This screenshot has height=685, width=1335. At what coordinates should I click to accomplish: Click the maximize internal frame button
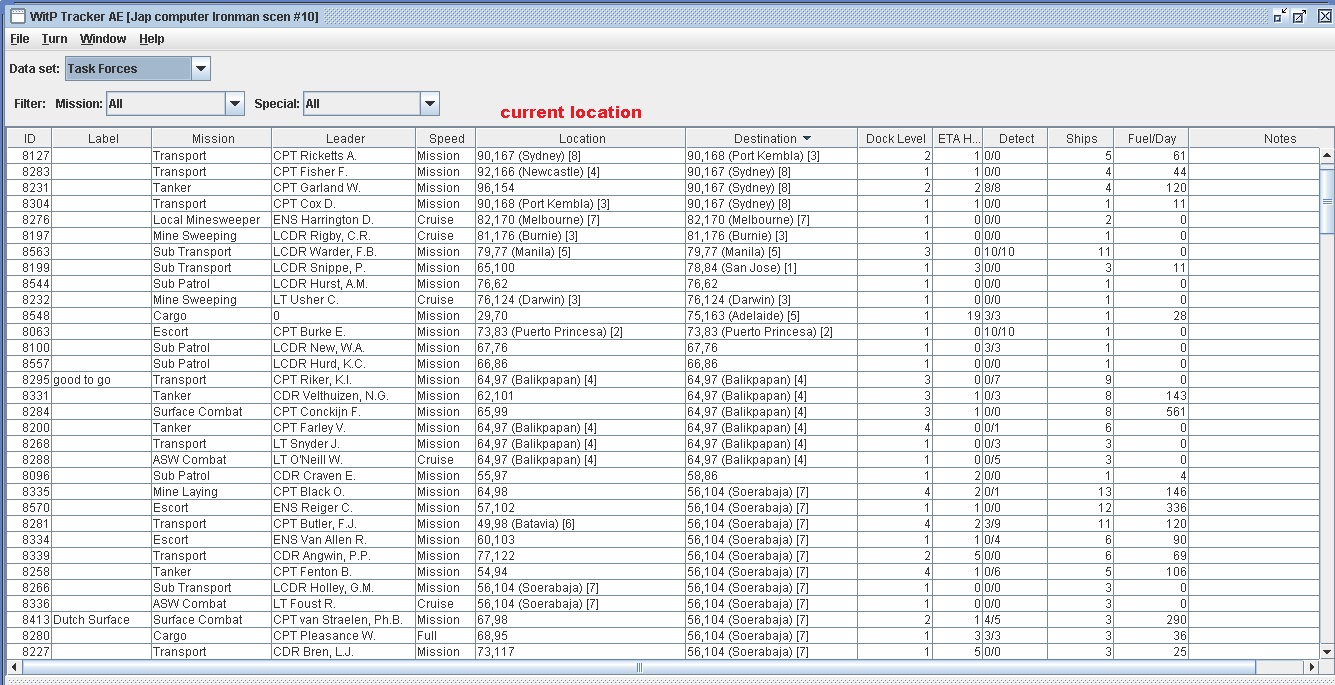[1300, 16]
